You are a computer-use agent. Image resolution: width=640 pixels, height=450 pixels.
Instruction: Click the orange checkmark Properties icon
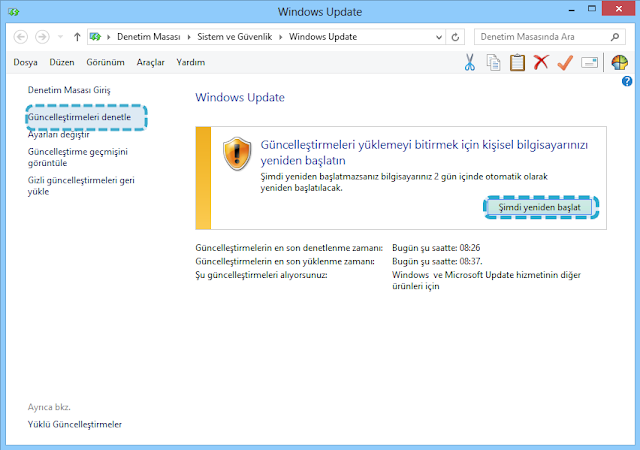click(565, 62)
